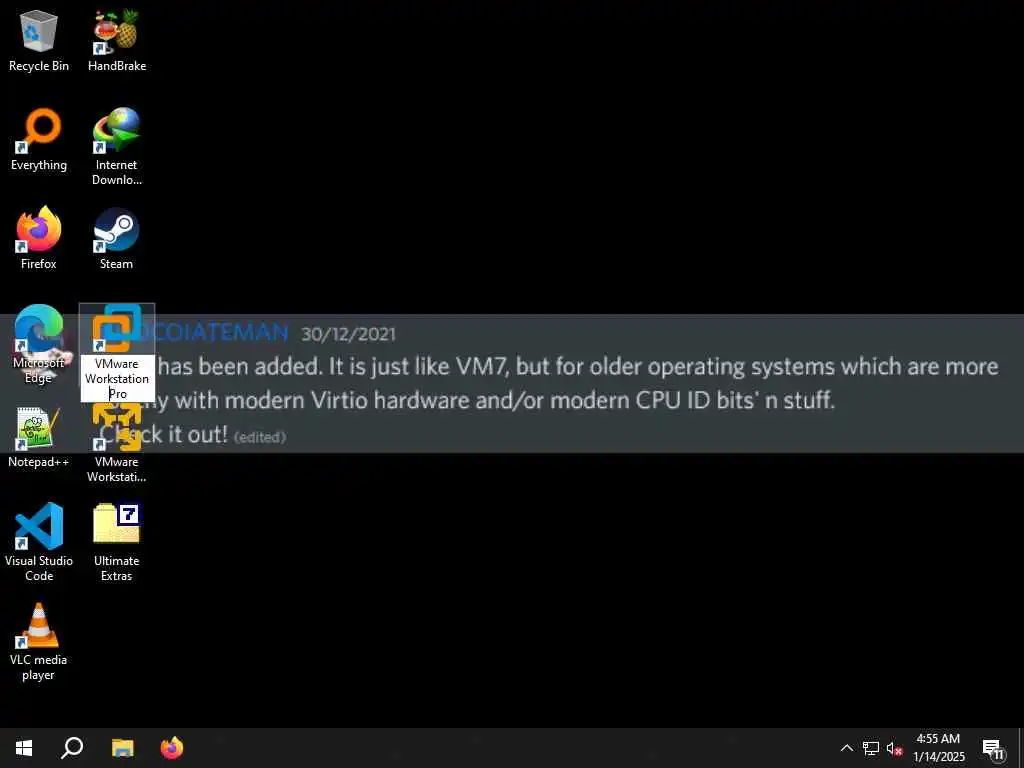Select the VLC media player shortcut

coord(39,641)
